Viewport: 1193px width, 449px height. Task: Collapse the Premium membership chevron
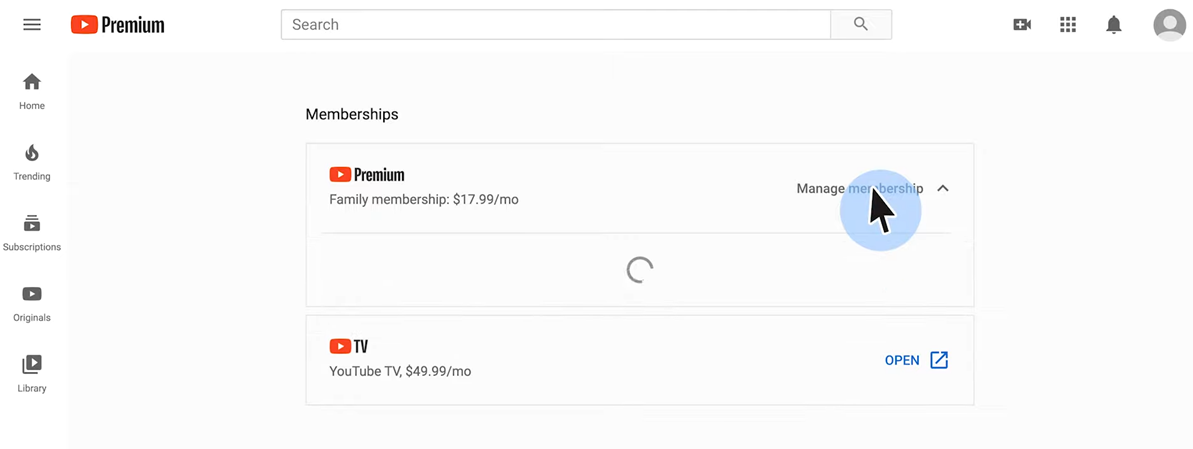pyautogui.click(x=943, y=188)
